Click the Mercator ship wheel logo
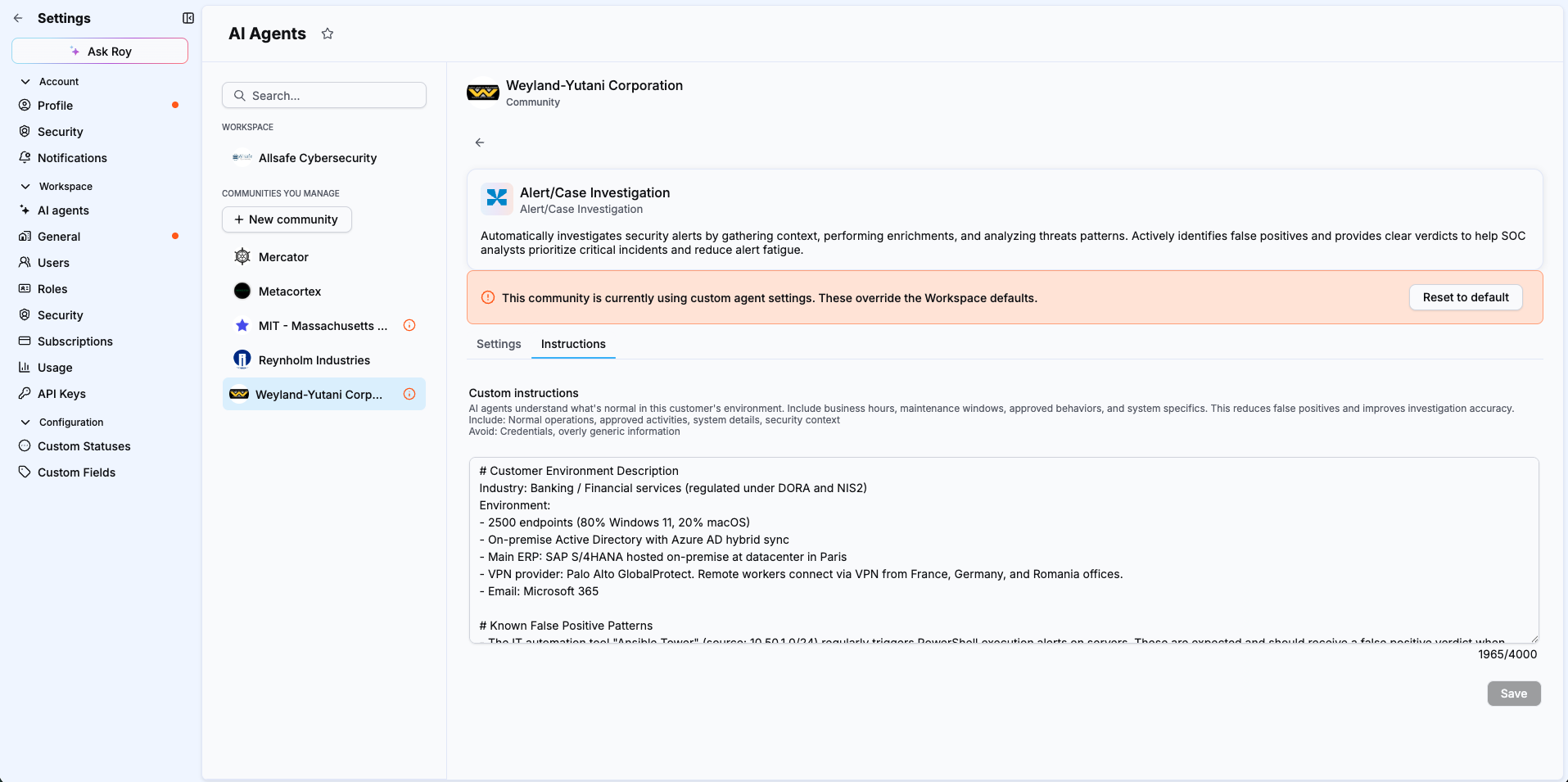The height and width of the screenshot is (782, 1568). coord(242,257)
